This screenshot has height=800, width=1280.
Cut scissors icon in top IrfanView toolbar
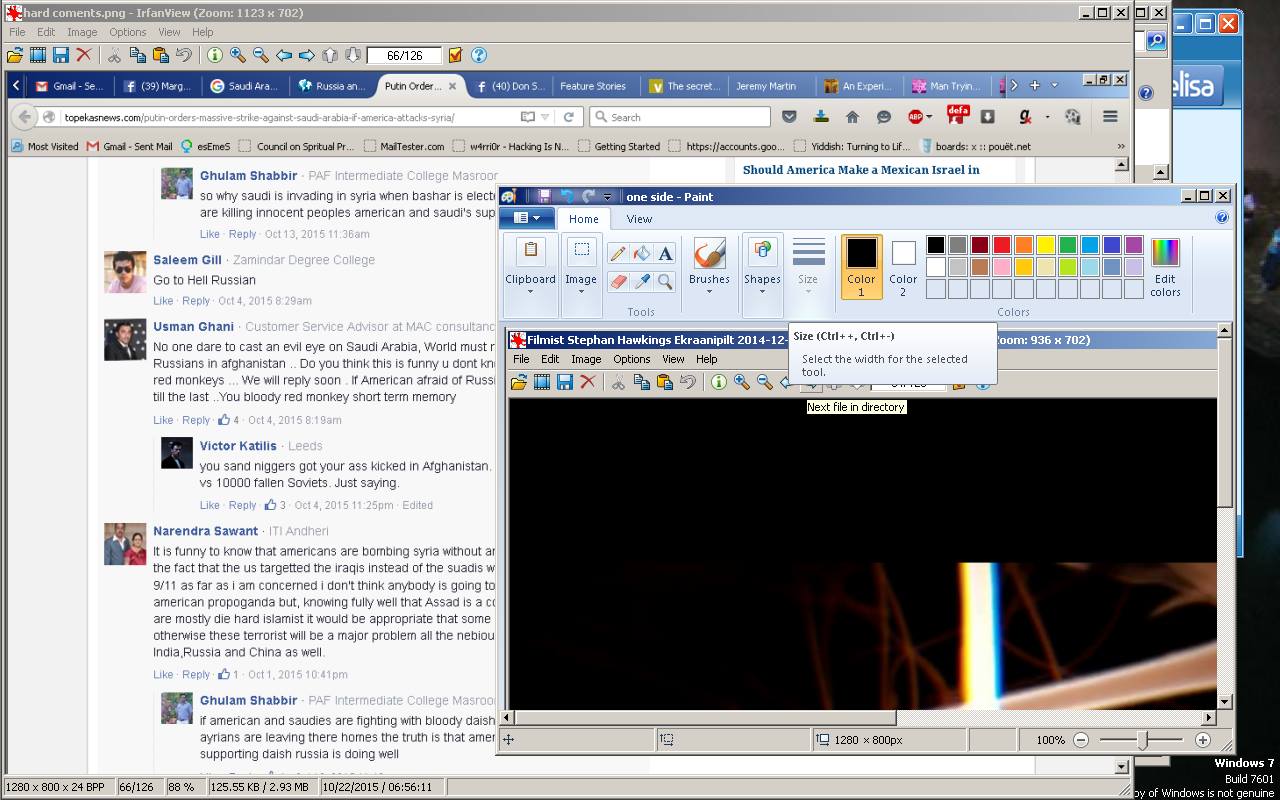pyautogui.click(x=114, y=55)
